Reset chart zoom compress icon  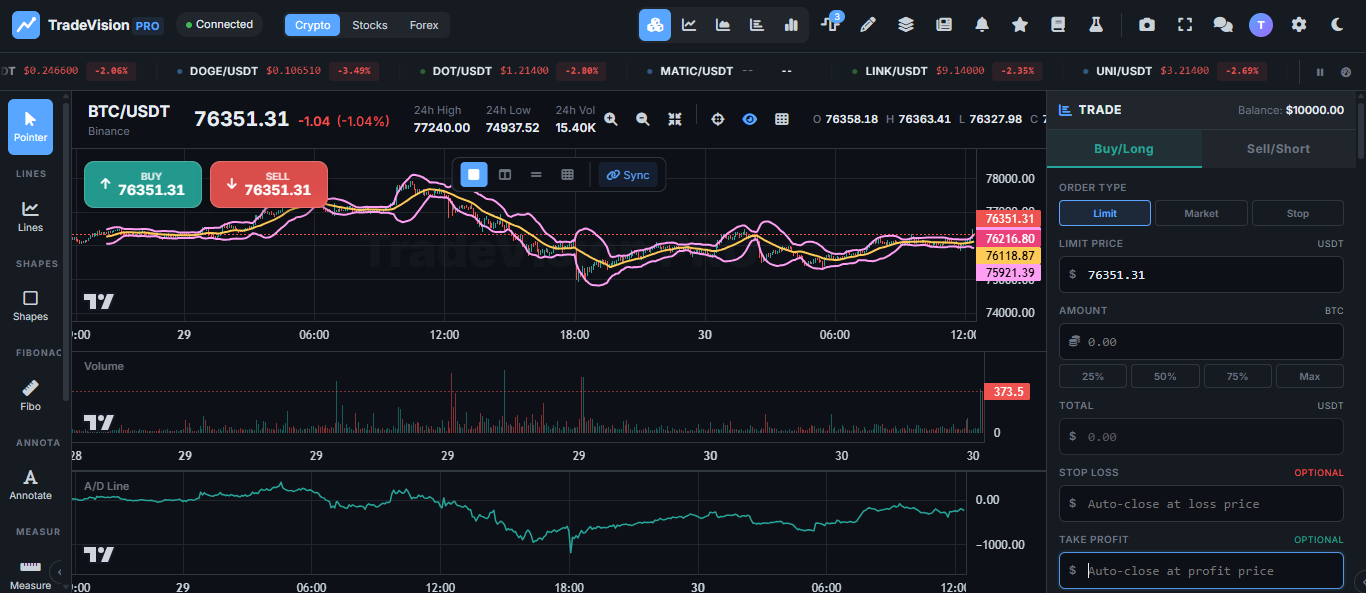click(675, 119)
